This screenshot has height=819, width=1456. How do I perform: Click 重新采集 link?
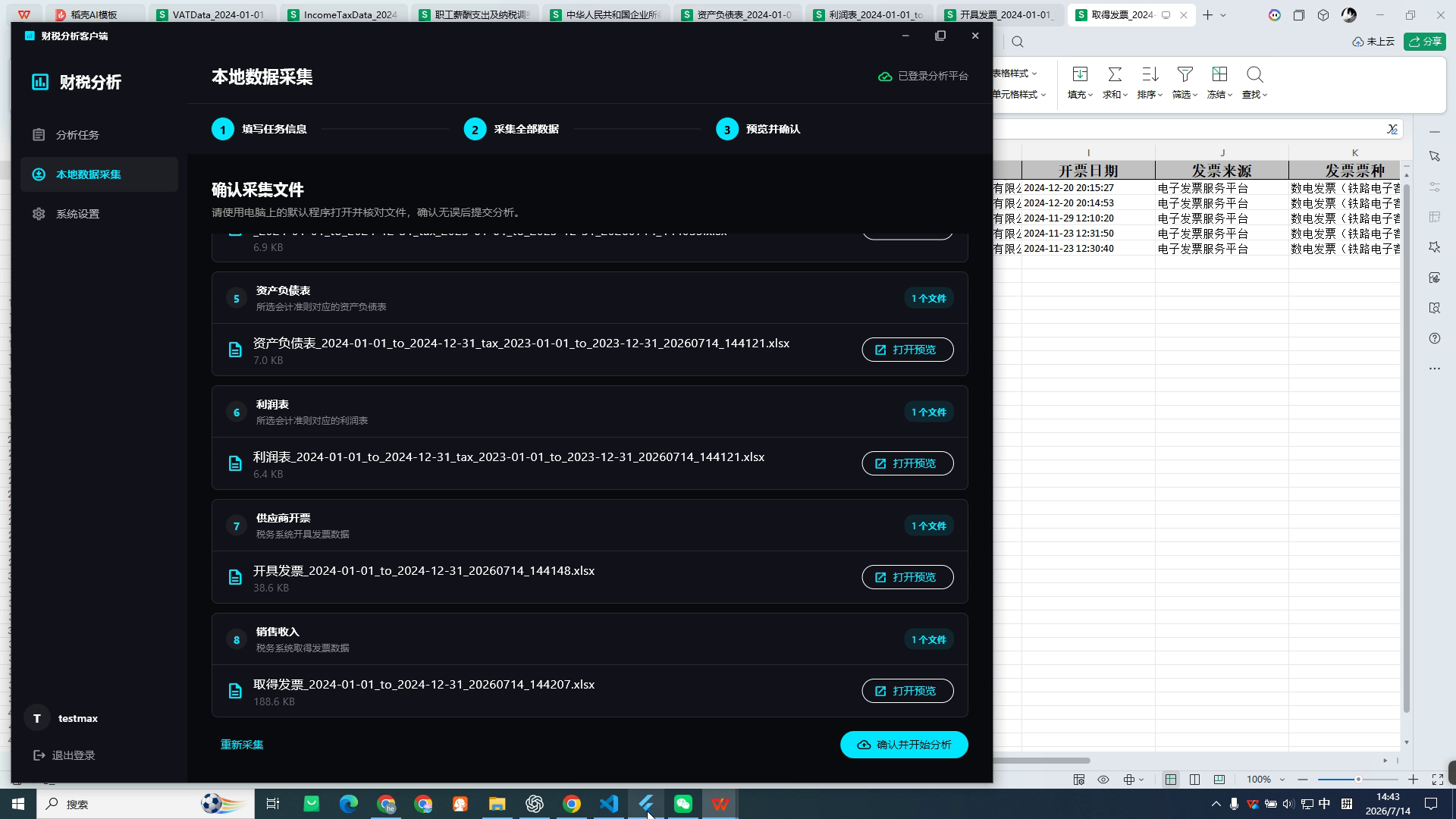(x=242, y=745)
